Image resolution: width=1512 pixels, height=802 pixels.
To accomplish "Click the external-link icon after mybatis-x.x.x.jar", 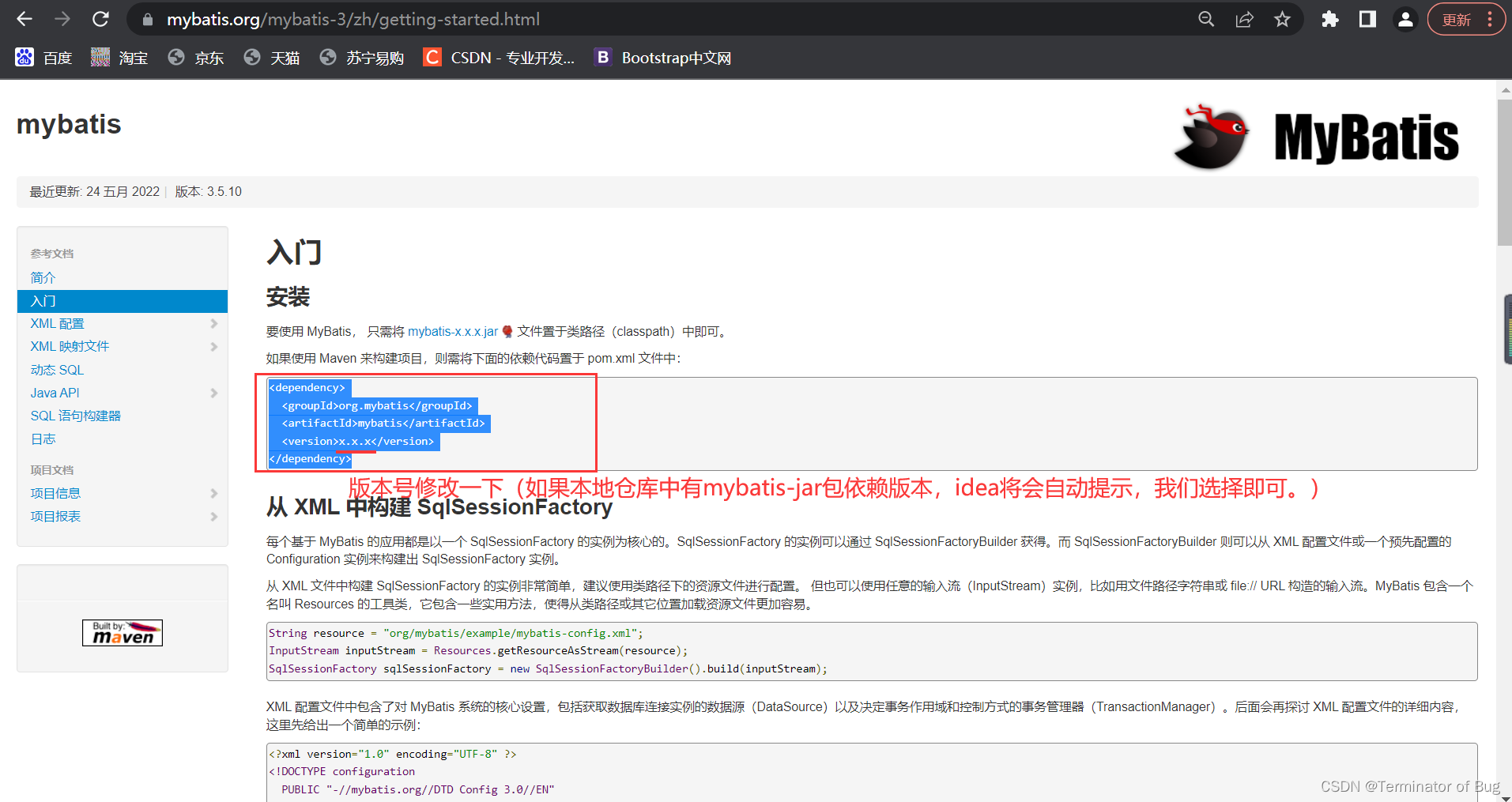I will click(507, 332).
